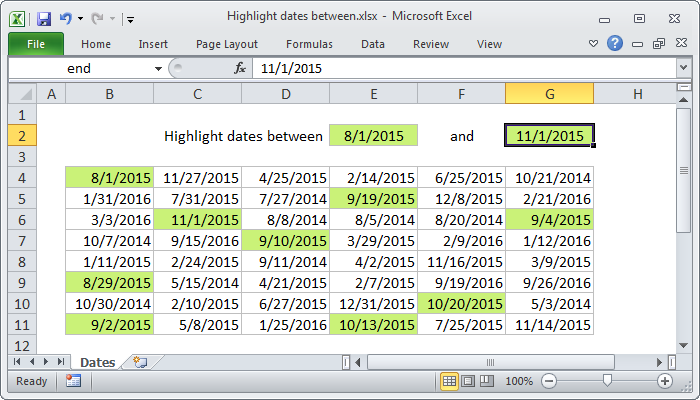Switch to Page Layout view button

click(x=469, y=381)
